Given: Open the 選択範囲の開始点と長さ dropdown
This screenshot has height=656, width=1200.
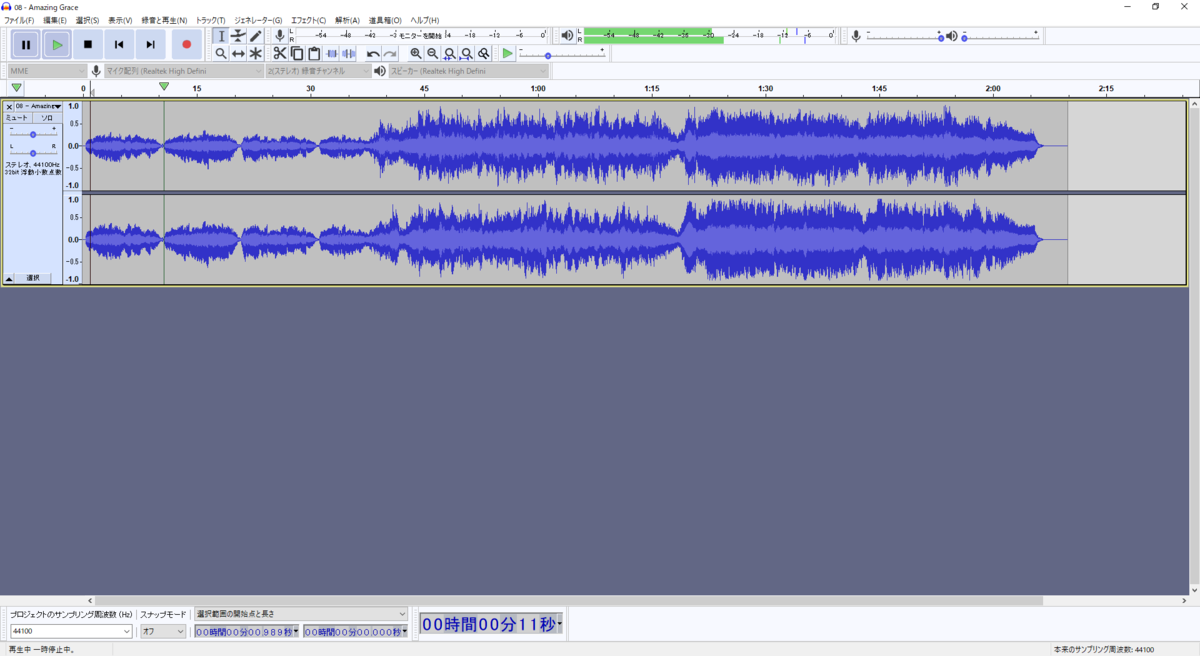Looking at the screenshot, I should pos(301,614).
